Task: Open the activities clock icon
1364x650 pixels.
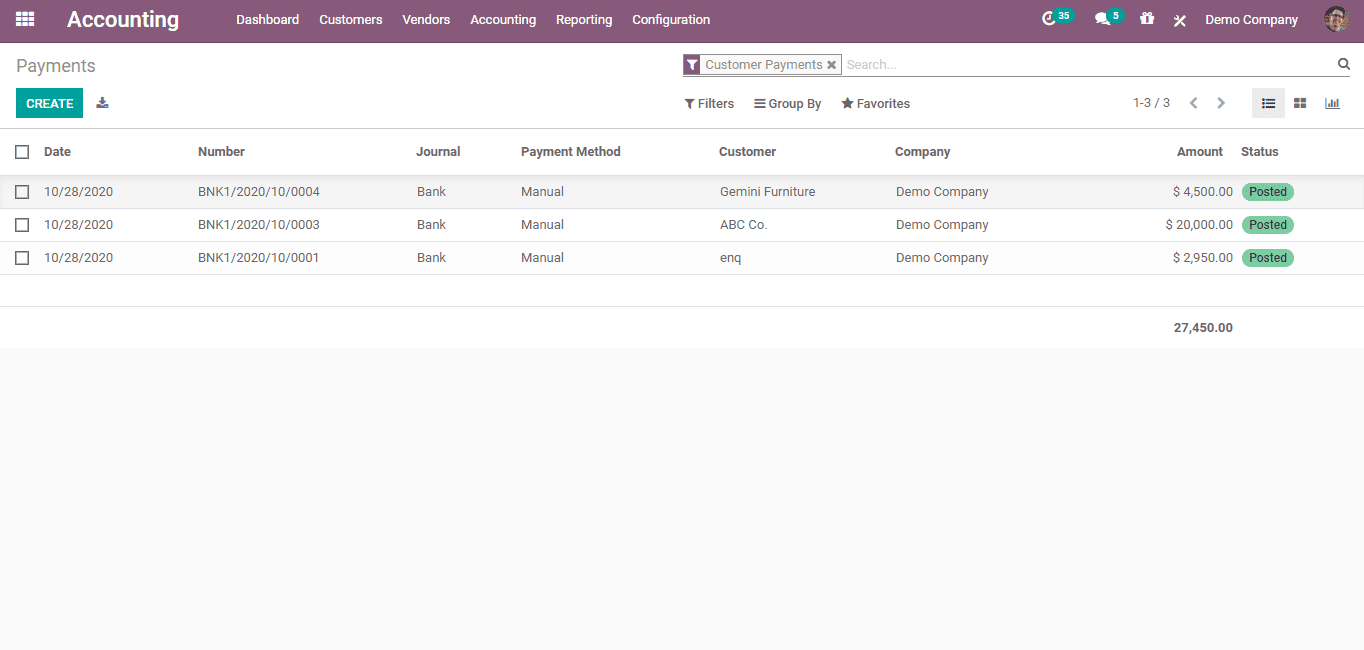Action: (1048, 19)
